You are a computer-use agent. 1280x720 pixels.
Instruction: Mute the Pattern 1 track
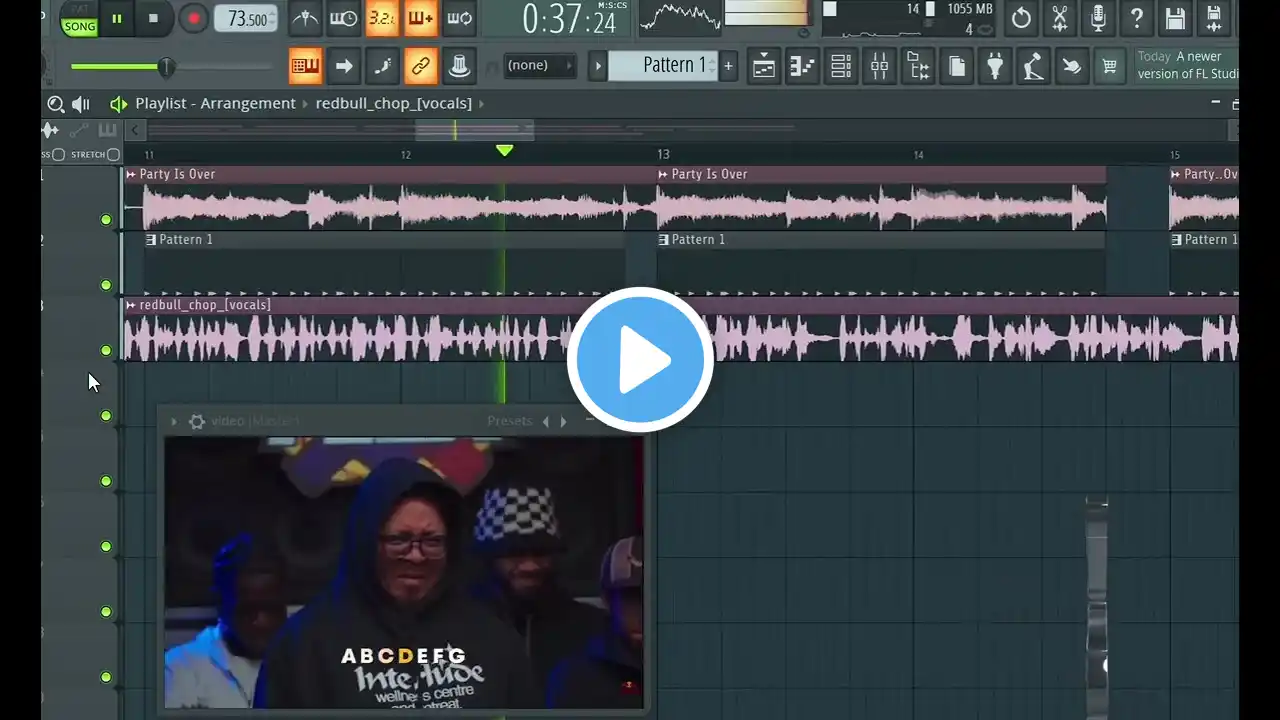pyautogui.click(x=106, y=285)
